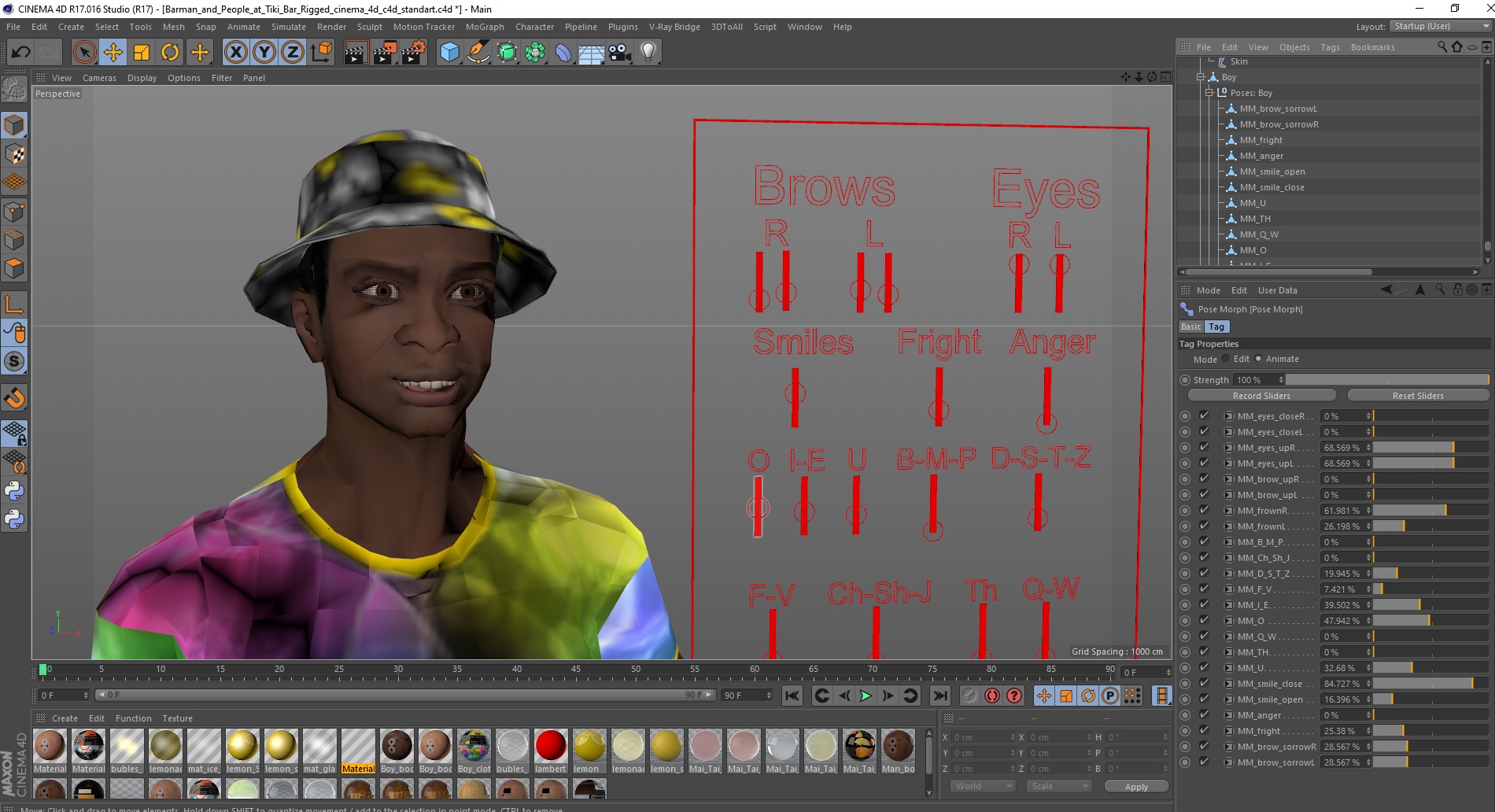Click the record active objects button

pyautogui.click(x=969, y=696)
